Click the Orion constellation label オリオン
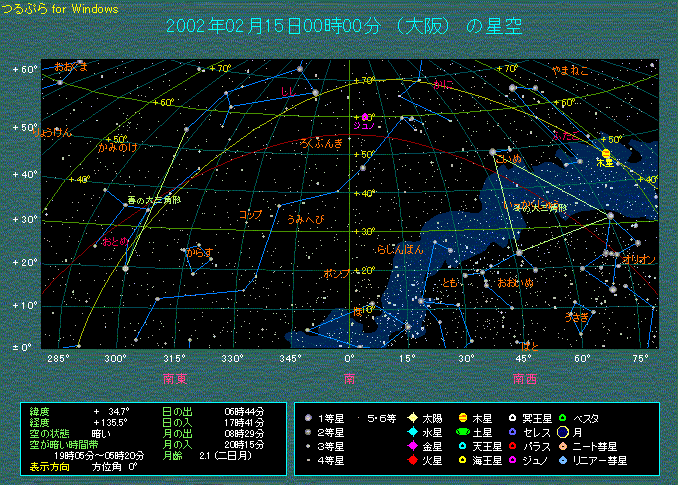 click(x=640, y=259)
